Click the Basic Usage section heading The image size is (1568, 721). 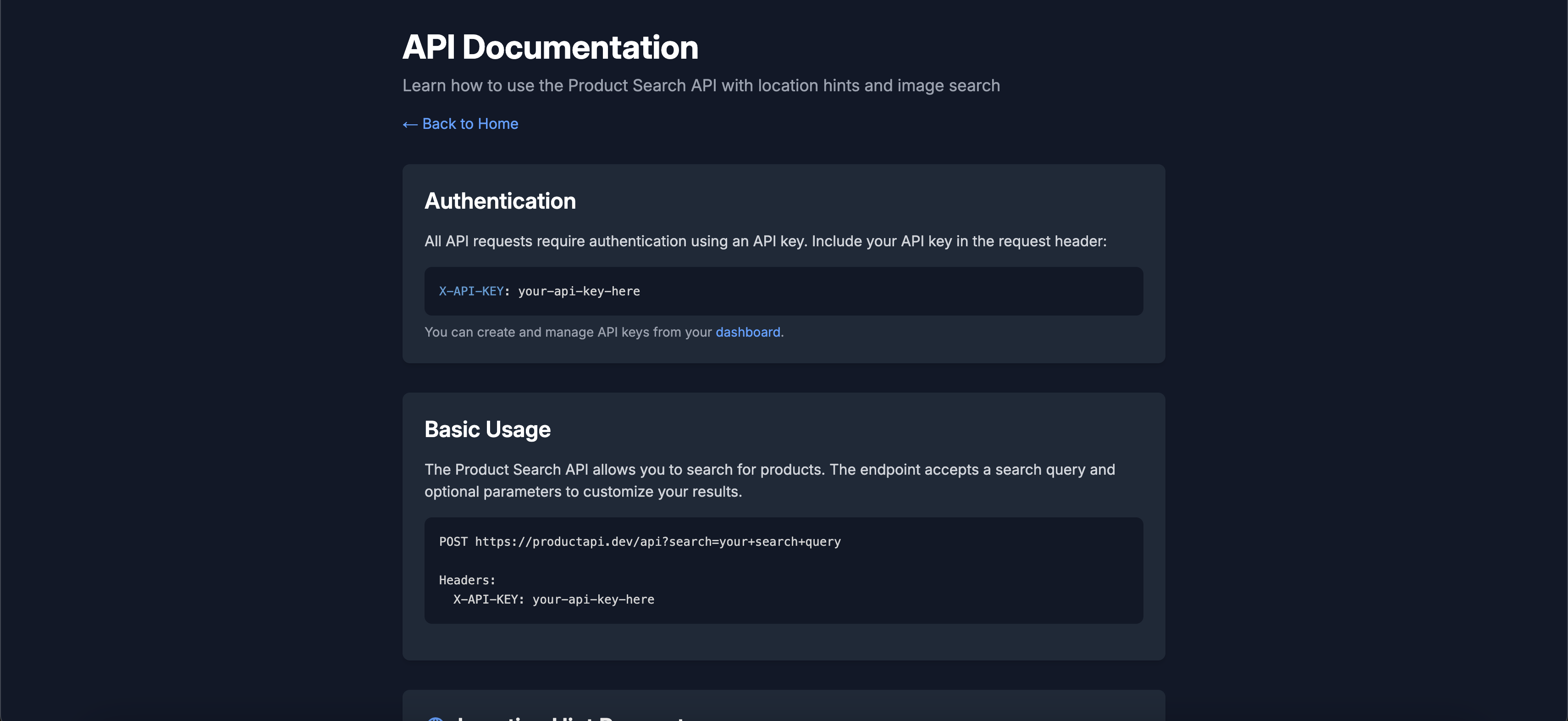click(487, 429)
